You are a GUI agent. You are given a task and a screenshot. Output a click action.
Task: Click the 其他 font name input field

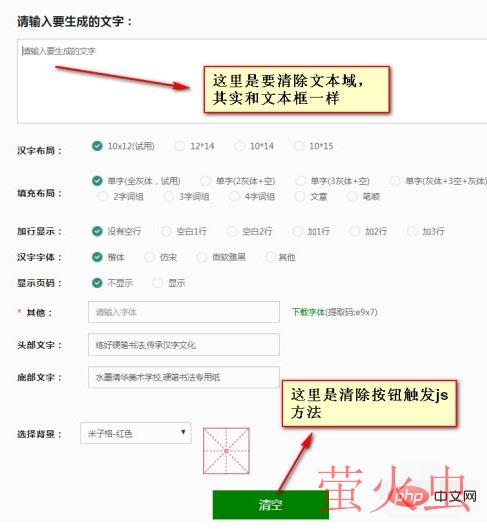click(x=184, y=312)
